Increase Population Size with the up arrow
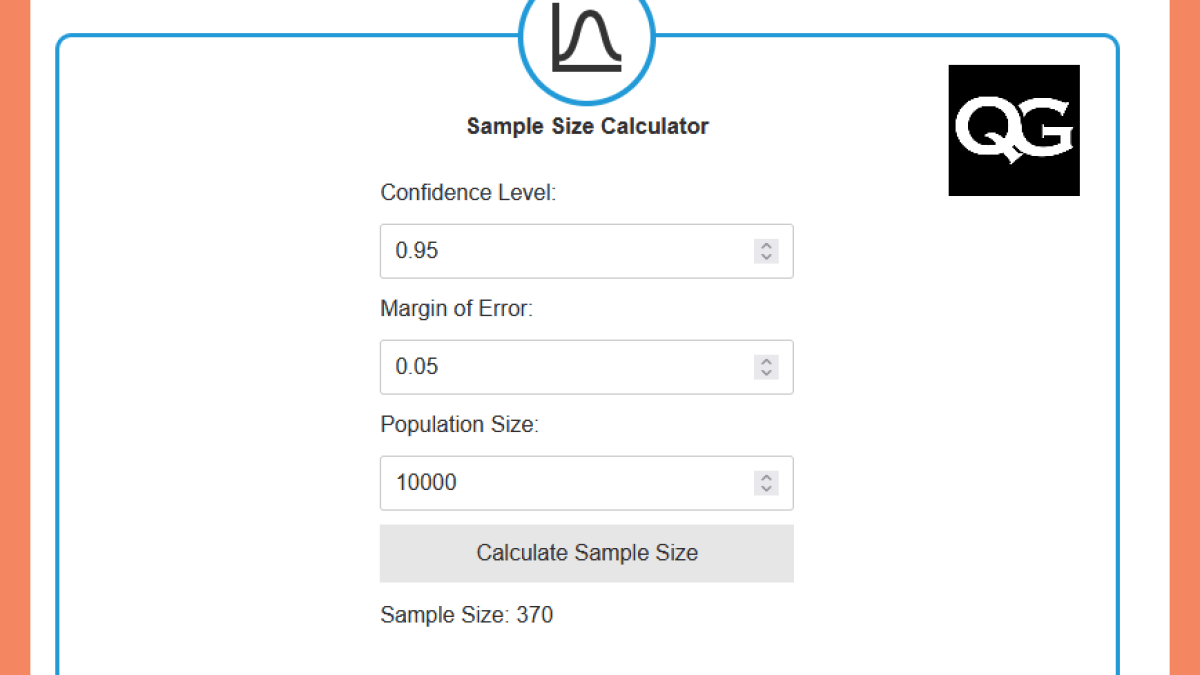This screenshot has width=1200, height=675. tap(766, 477)
